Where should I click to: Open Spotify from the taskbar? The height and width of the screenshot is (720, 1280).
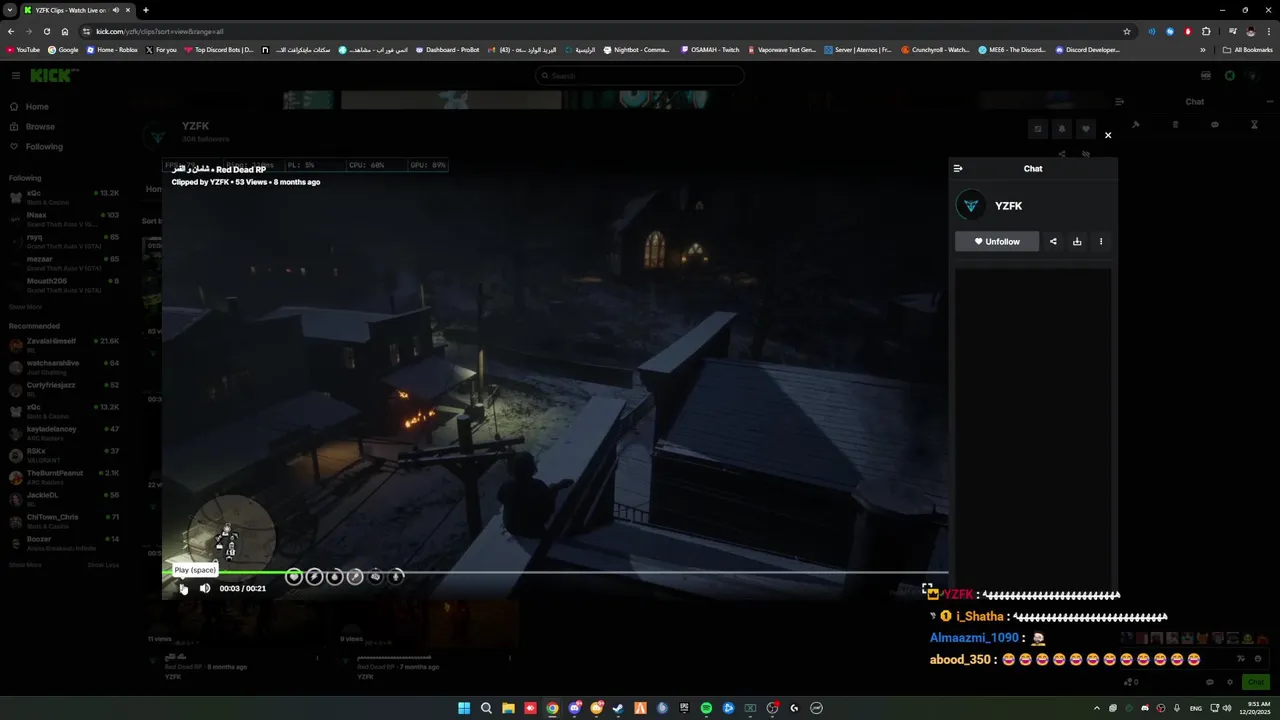pyautogui.click(x=706, y=708)
